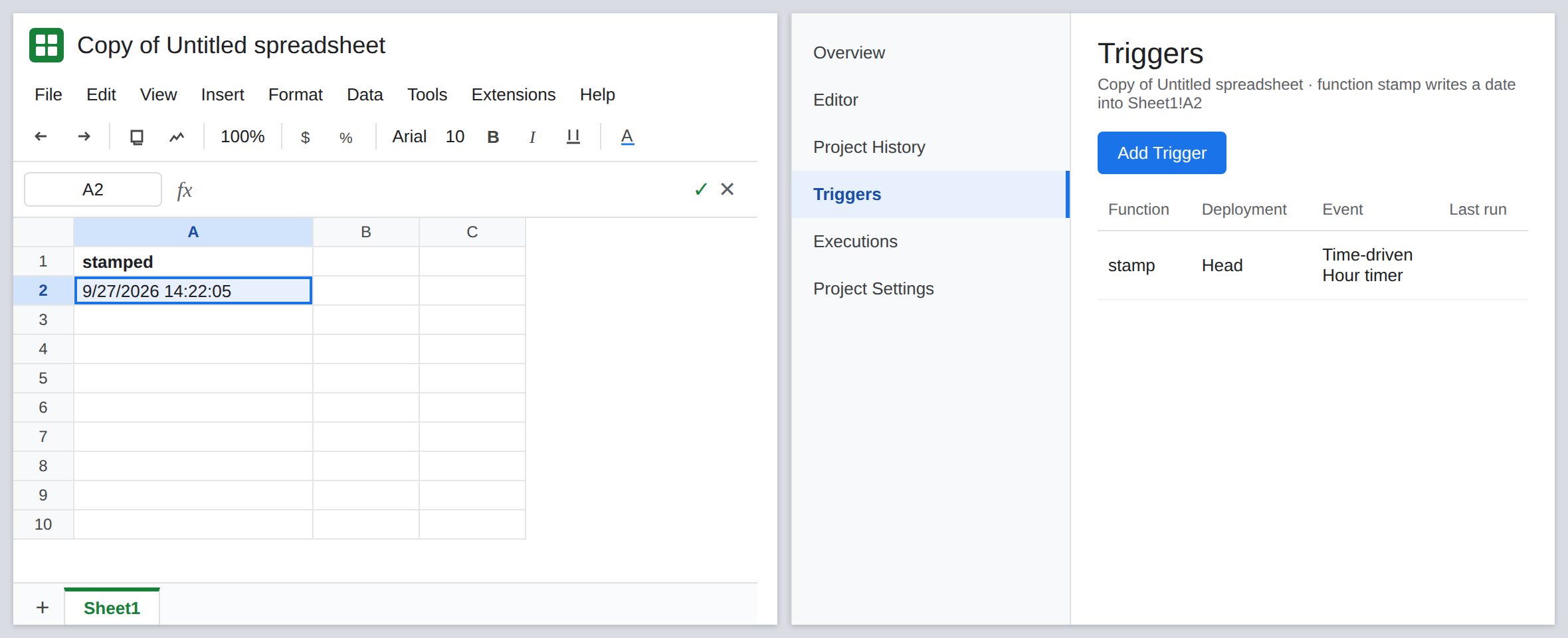Click the redo arrow in toolbar

[84, 137]
